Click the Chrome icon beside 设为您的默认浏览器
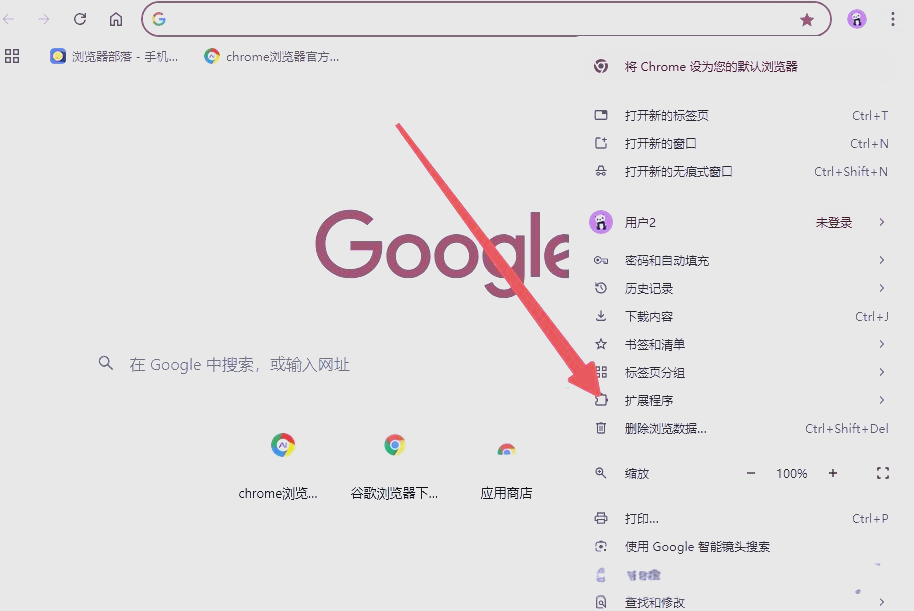The width and height of the screenshot is (914, 611). click(x=600, y=66)
